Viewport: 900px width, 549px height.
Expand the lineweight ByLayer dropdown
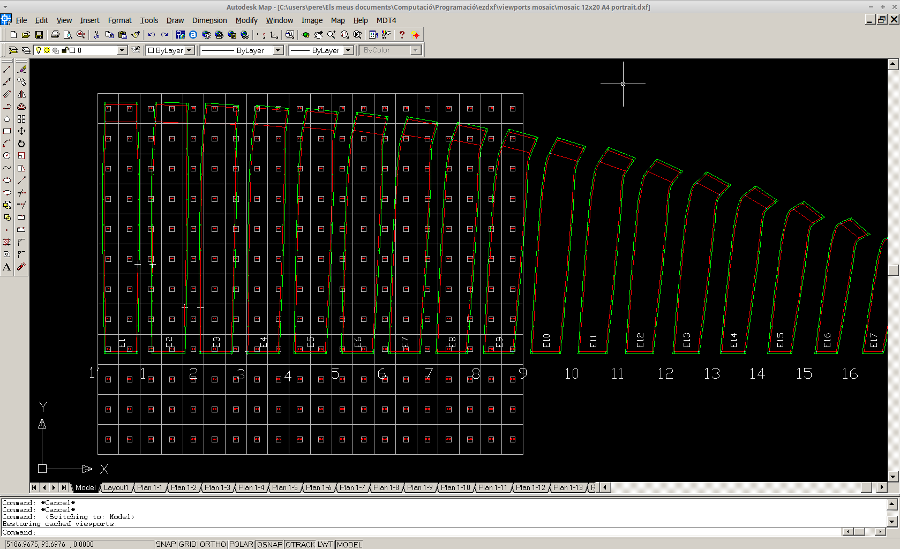click(x=348, y=51)
